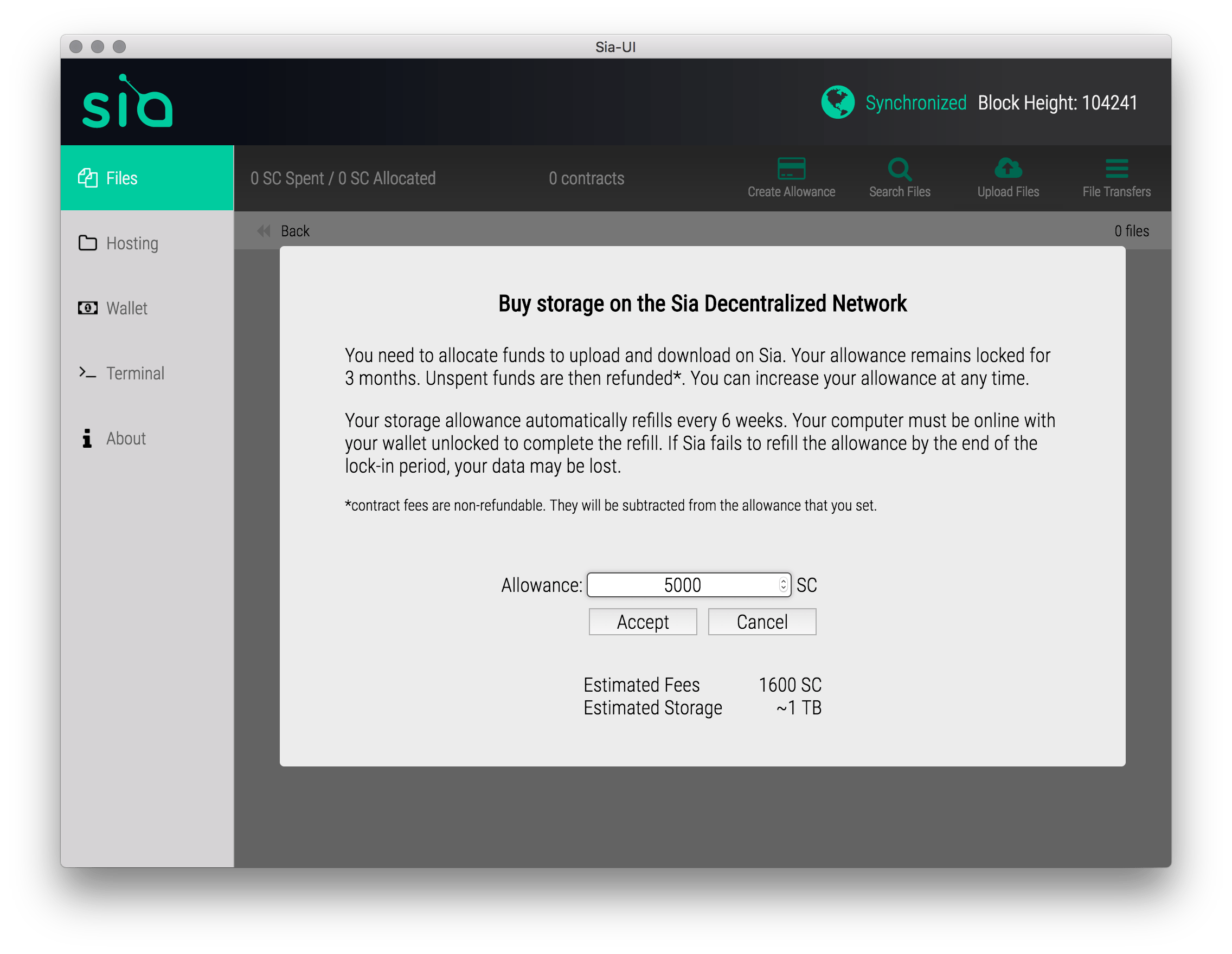Open the Terminal section
This screenshot has width=1232, height=954.
146,373
